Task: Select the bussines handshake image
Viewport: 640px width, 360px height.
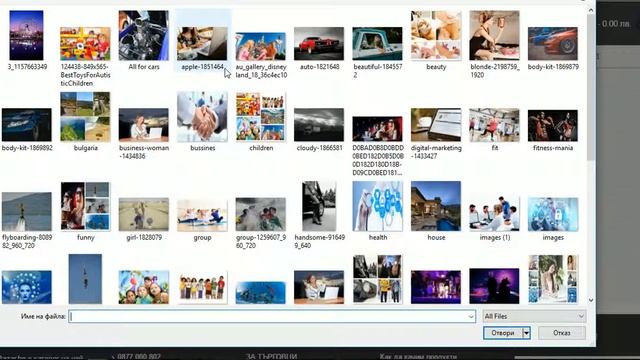Action: [x=202, y=117]
